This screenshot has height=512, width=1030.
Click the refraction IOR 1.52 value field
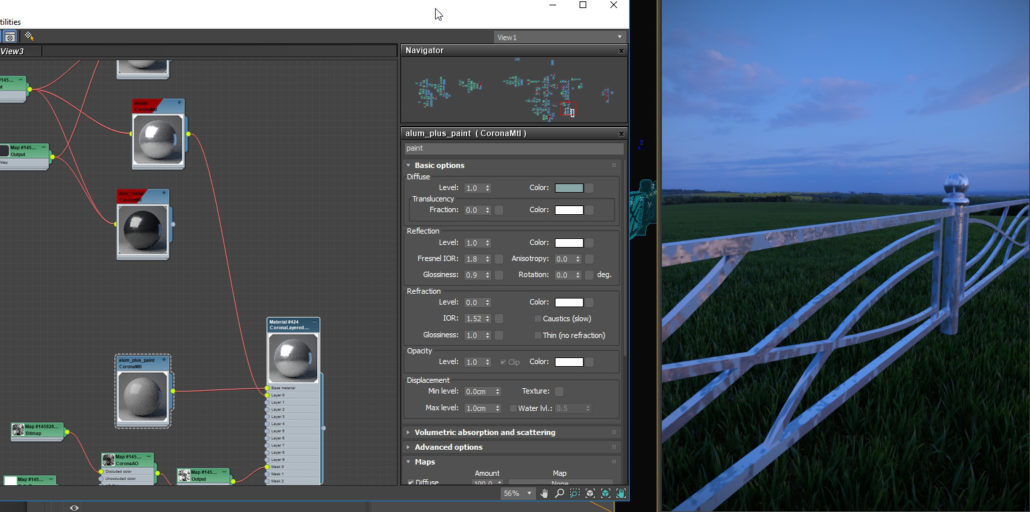474,319
